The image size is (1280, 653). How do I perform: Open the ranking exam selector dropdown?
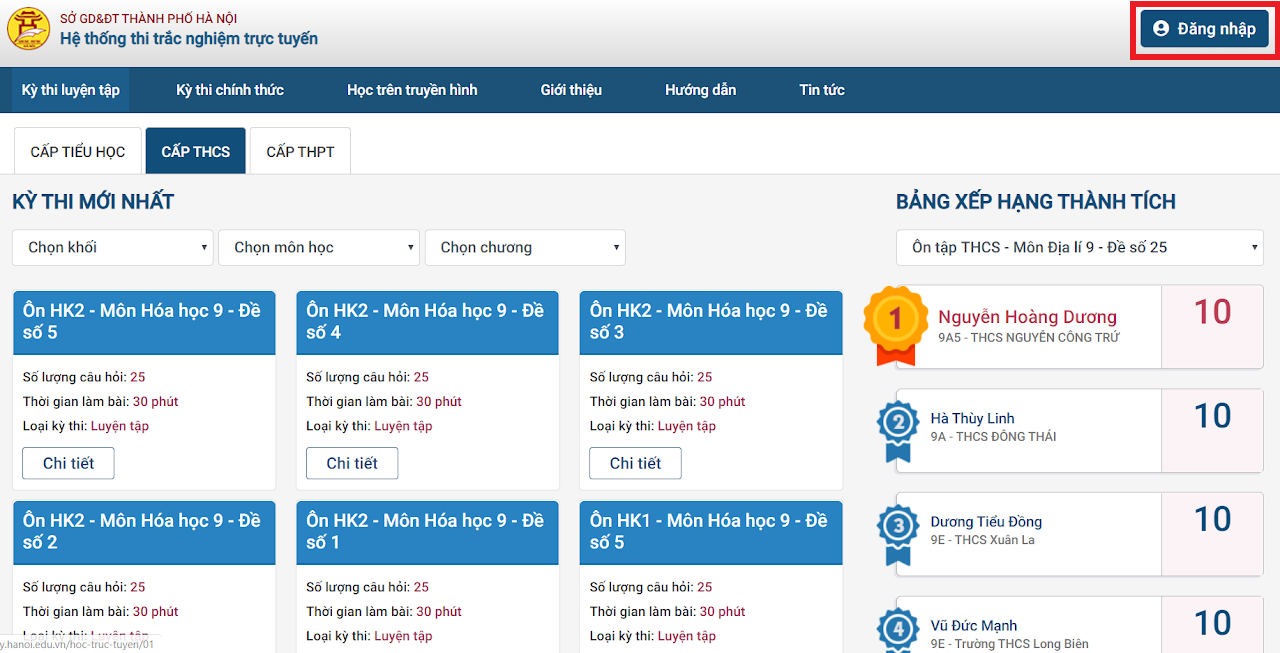1080,247
